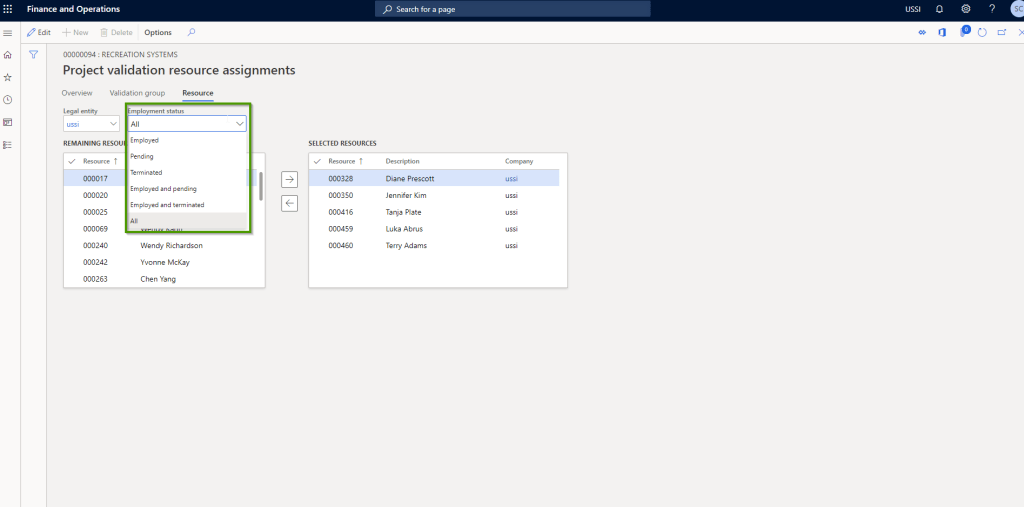Click the Search for a page field
The height and width of the screenshot is (507, 1024).
512,9
